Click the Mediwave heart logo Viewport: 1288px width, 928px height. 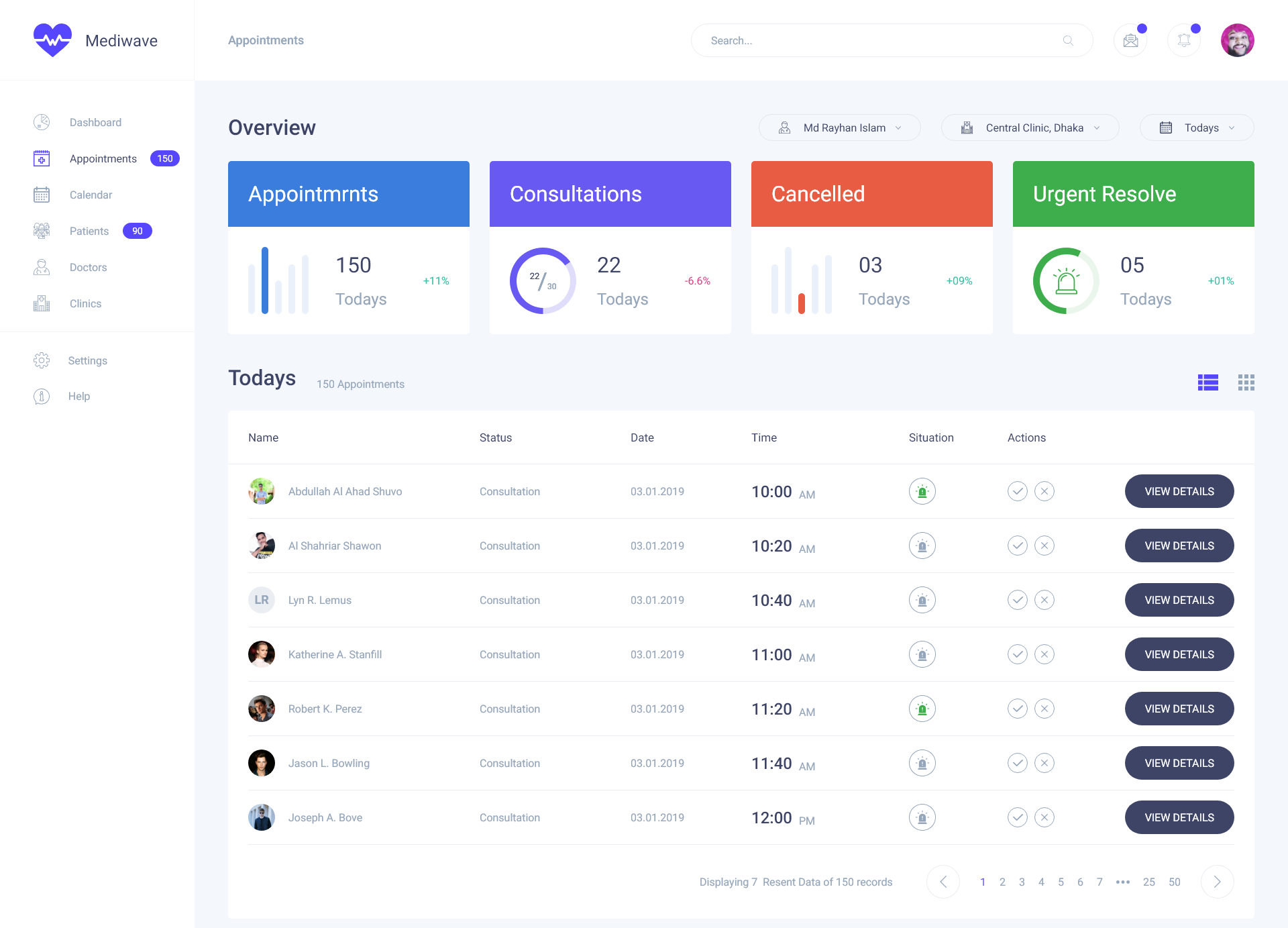[x=52, y=40]
